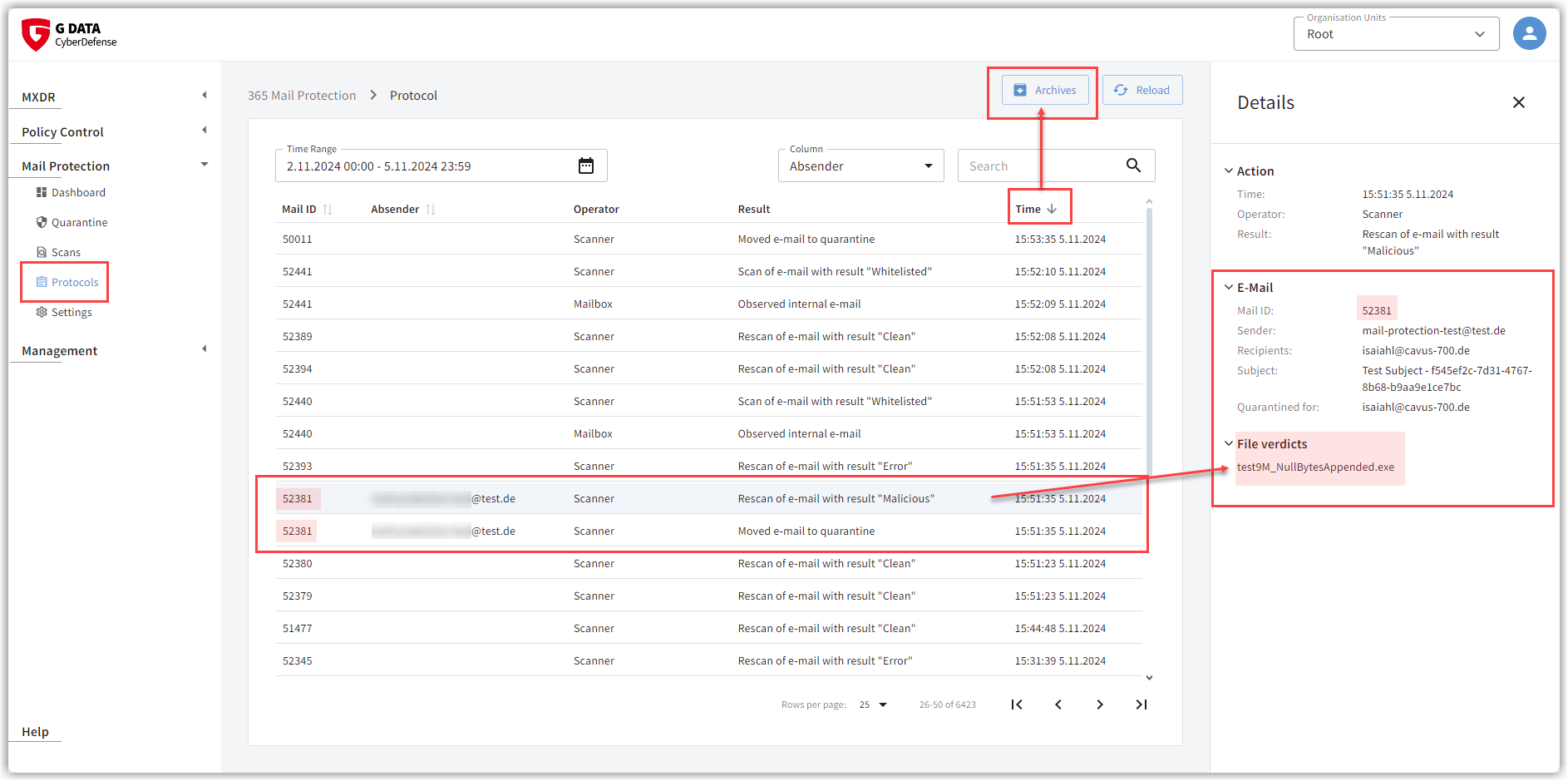Screen dimensions: 1568x781
Task: Click the Test Subject text in Details
Action: click(1447, 378)
